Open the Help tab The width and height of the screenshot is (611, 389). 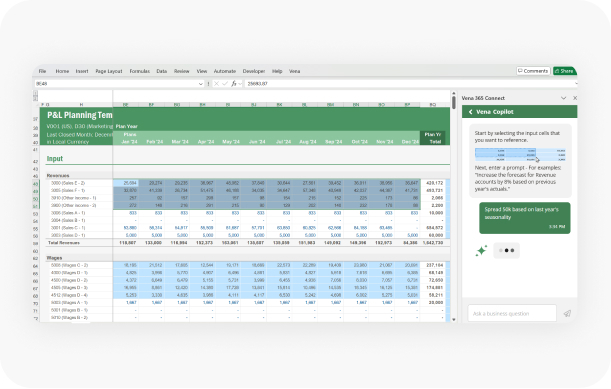[277, 71]
